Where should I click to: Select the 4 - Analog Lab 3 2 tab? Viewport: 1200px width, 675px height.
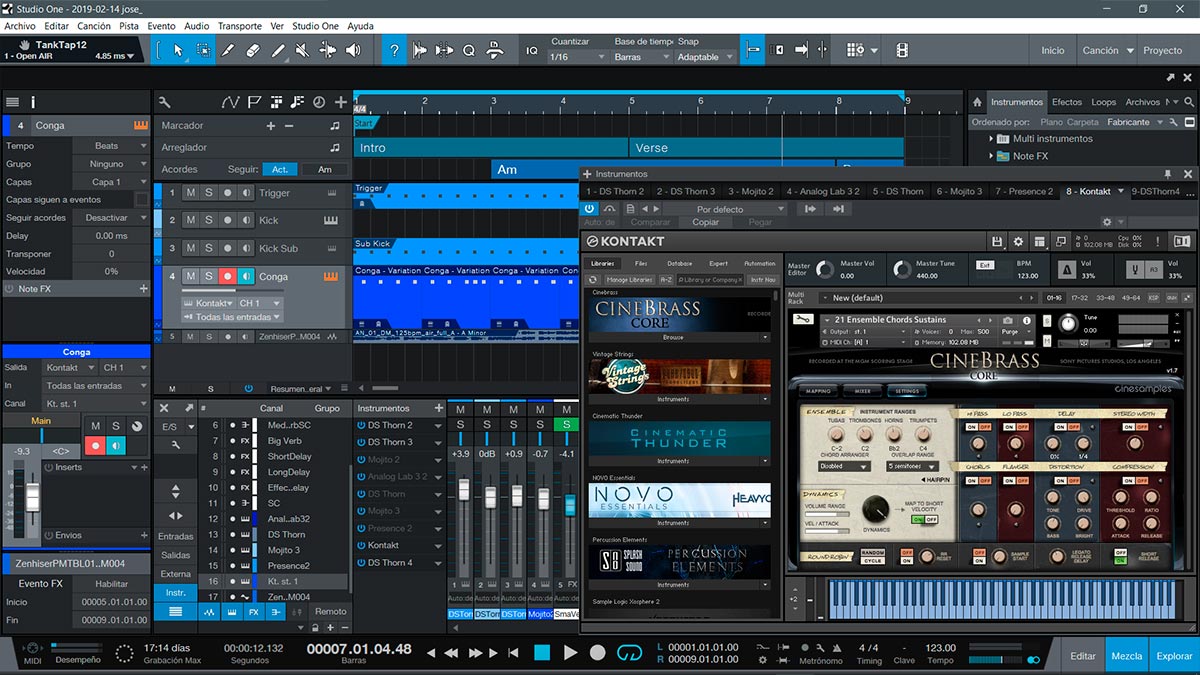tap(823, 191)
